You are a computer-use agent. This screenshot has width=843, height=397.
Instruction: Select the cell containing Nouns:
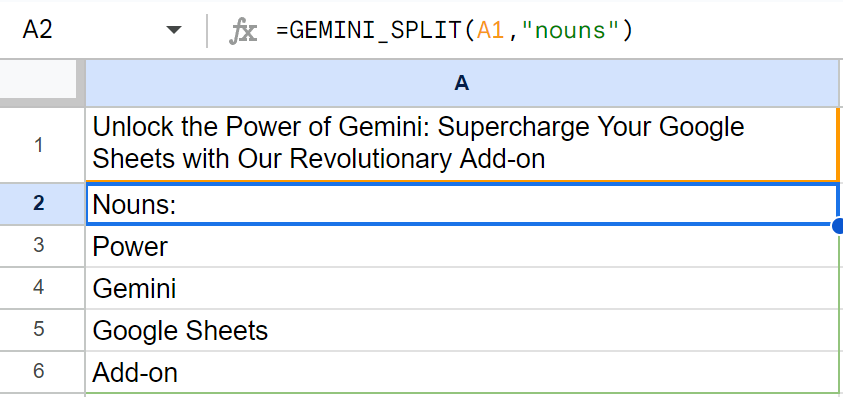(462, 204)
